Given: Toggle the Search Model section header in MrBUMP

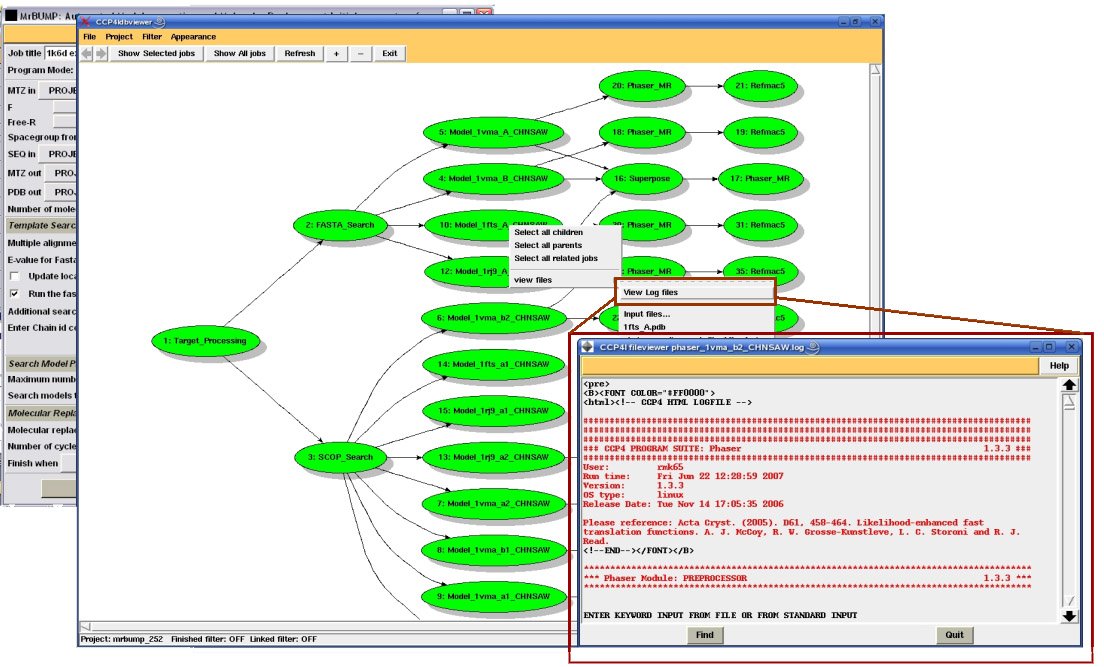Looking at the screenshot, I should pyautogui.click(x=41, y=363).
